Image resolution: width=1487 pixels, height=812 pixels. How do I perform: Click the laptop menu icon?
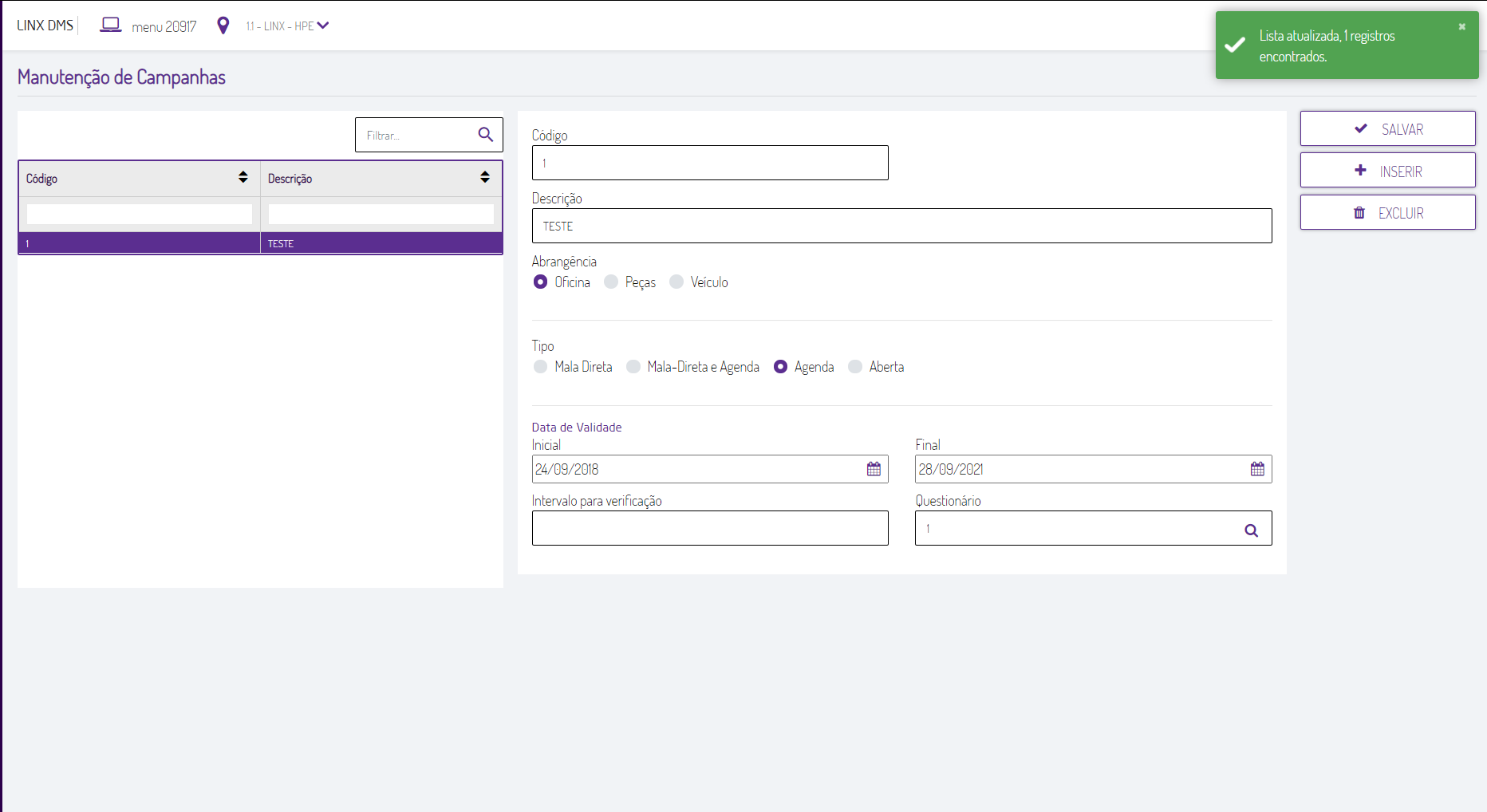pyautogui.click(x=110, y=26)
